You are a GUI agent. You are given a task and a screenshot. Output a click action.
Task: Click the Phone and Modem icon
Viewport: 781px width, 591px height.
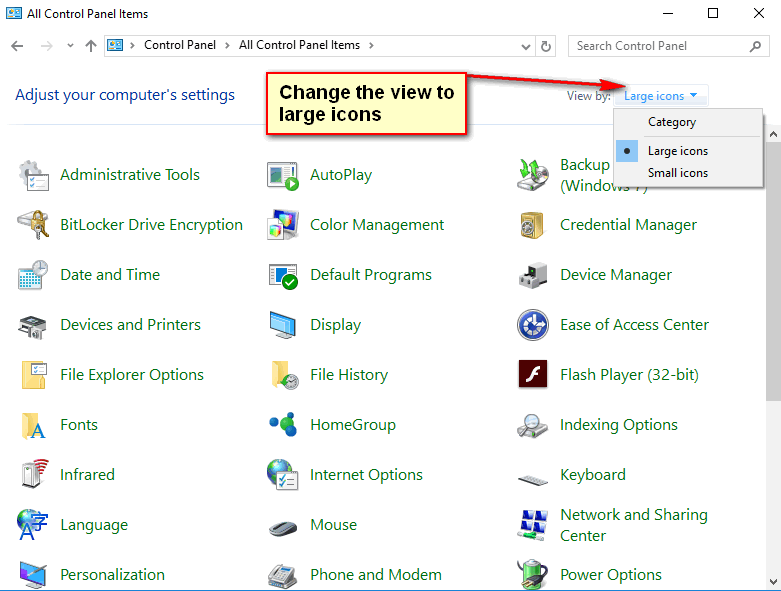point(282,577)
